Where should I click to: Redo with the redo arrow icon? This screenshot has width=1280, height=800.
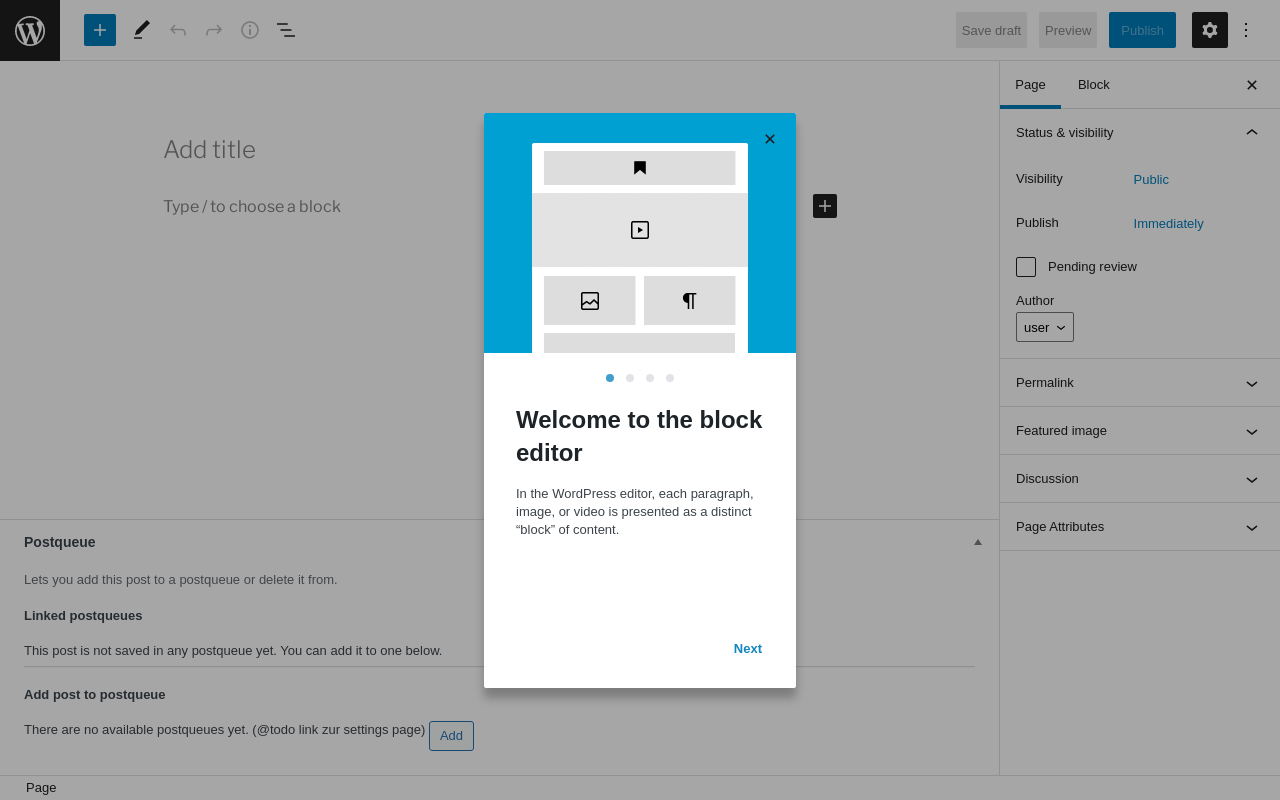[x=214, y=30]
